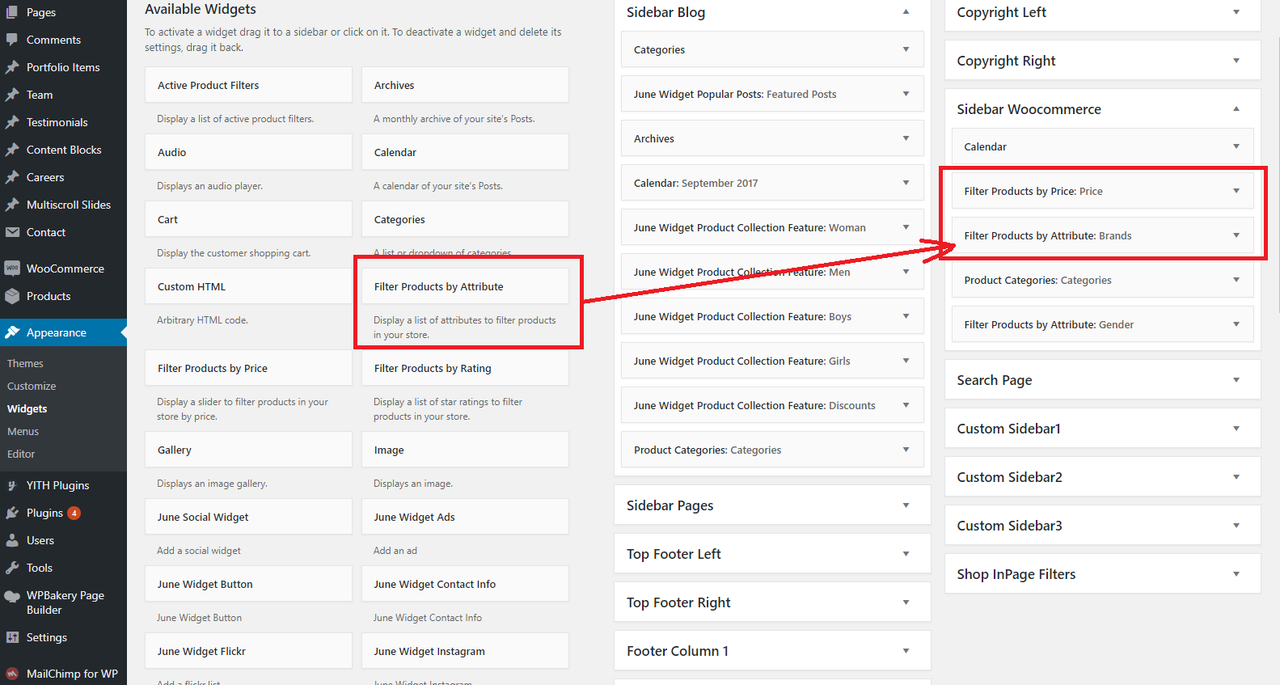Expand Calendar: September 2017 widget
The image size is (1280, 685).
[x=906, y=183]
